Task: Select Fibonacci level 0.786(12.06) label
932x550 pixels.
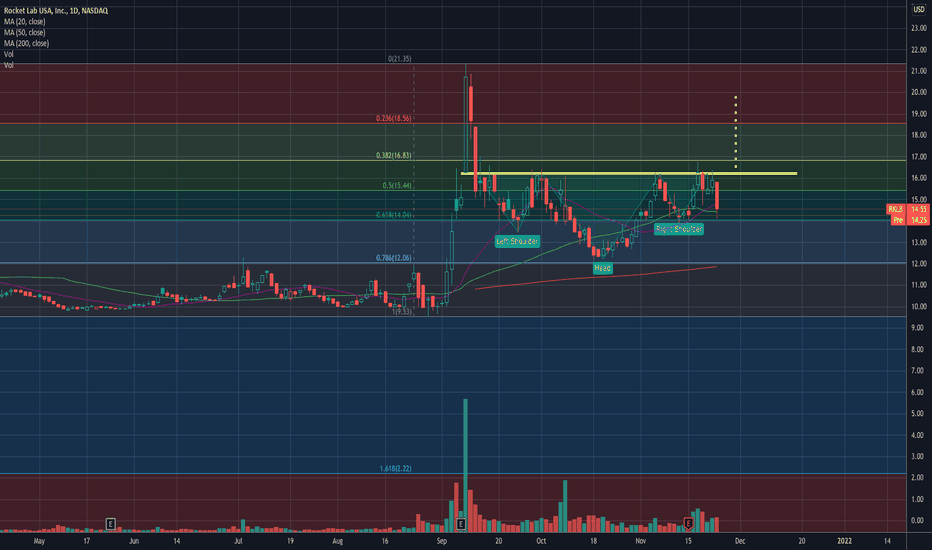Action: click(393, 258)
